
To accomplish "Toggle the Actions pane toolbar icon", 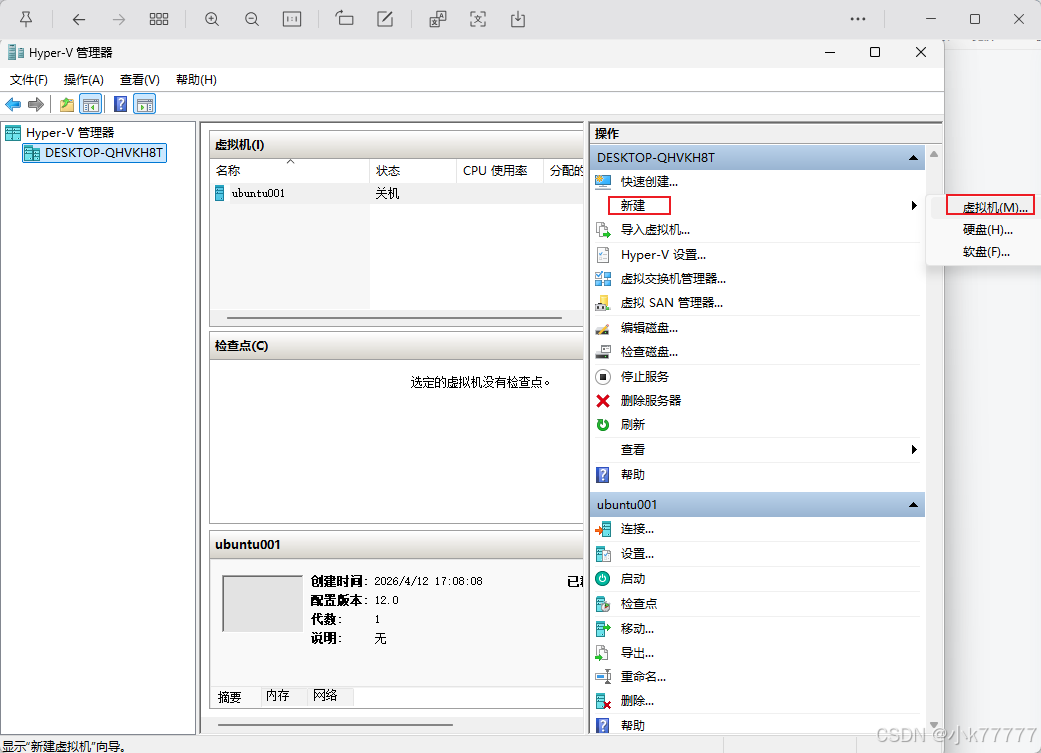I will coord(145,104).
